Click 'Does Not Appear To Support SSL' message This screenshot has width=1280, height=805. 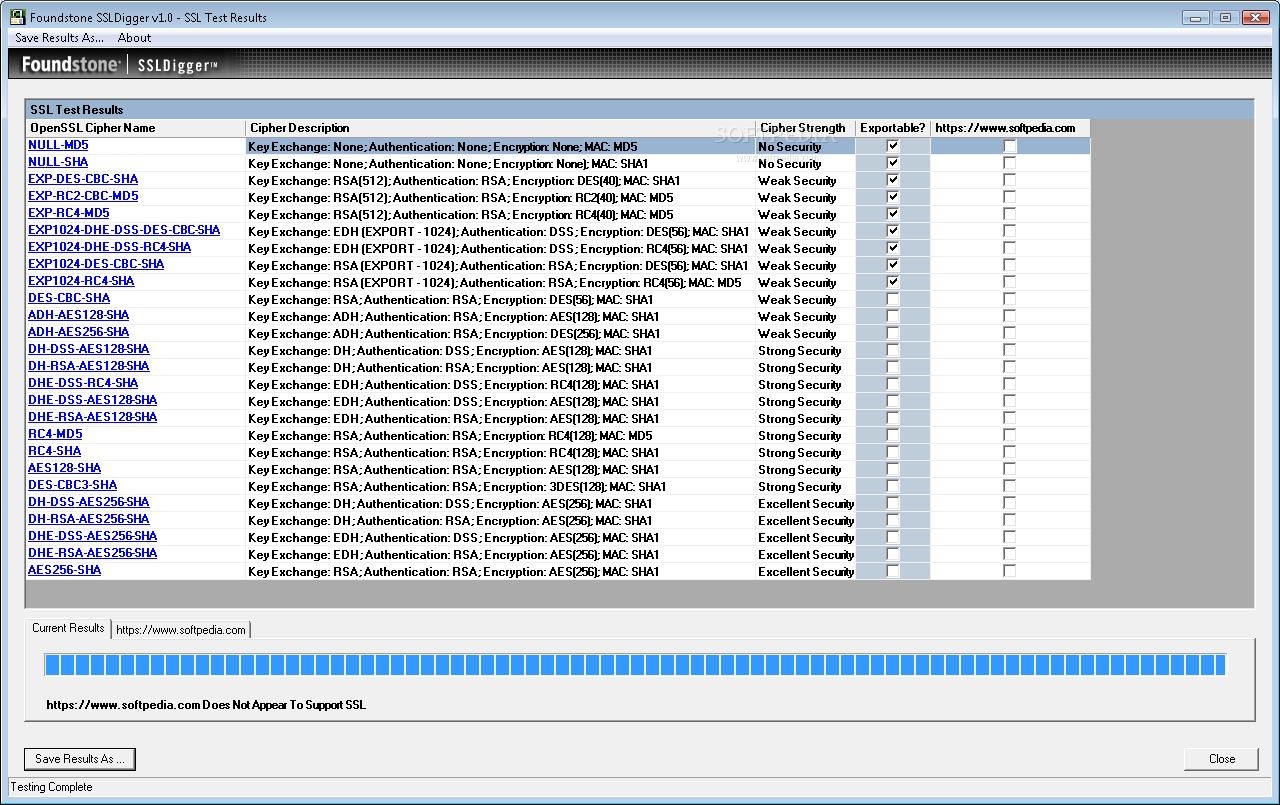[x=285, y=705]
